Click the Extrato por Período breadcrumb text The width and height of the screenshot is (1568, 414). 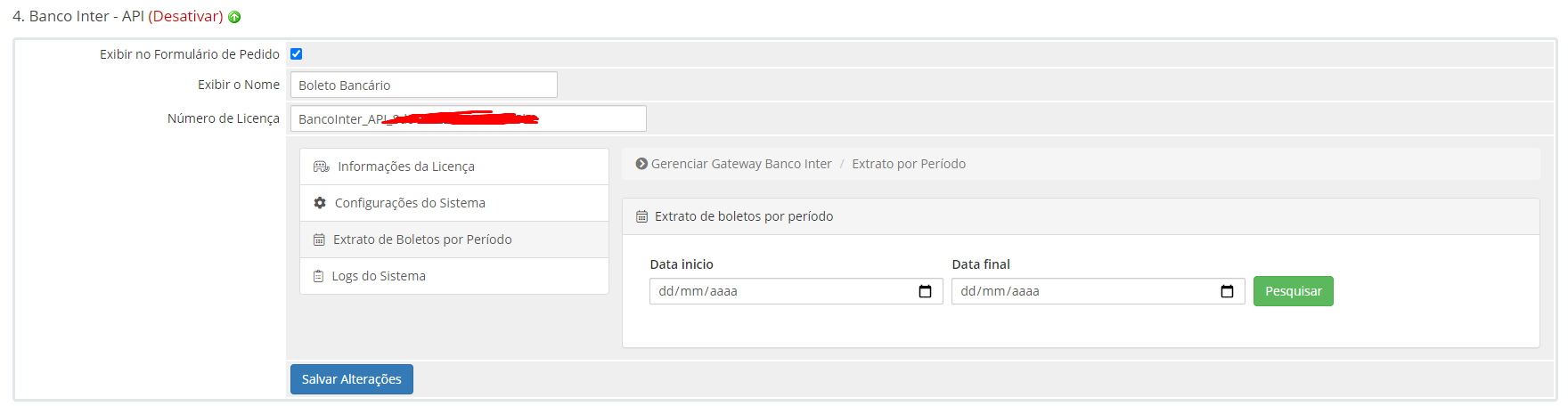coord(909,164)
